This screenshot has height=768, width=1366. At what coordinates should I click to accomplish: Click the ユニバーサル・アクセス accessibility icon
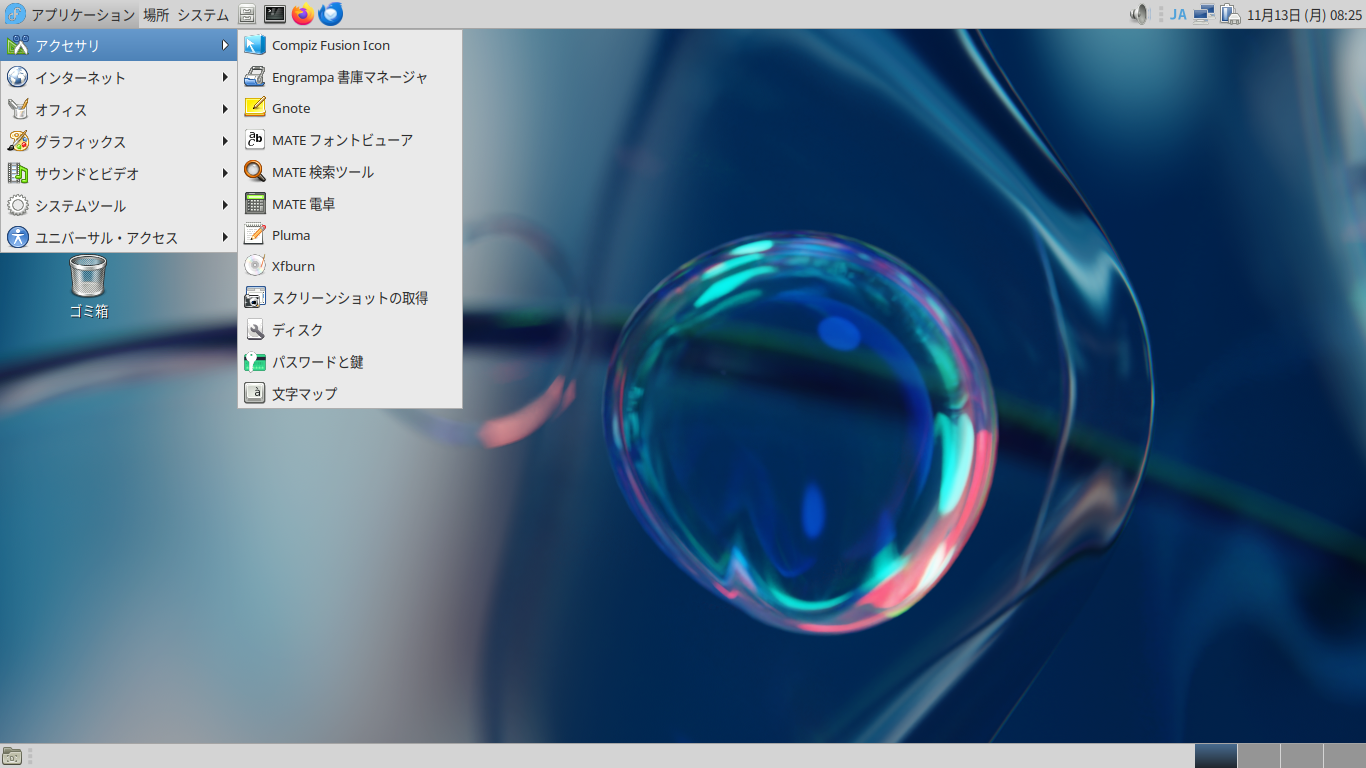coord(17,237)
